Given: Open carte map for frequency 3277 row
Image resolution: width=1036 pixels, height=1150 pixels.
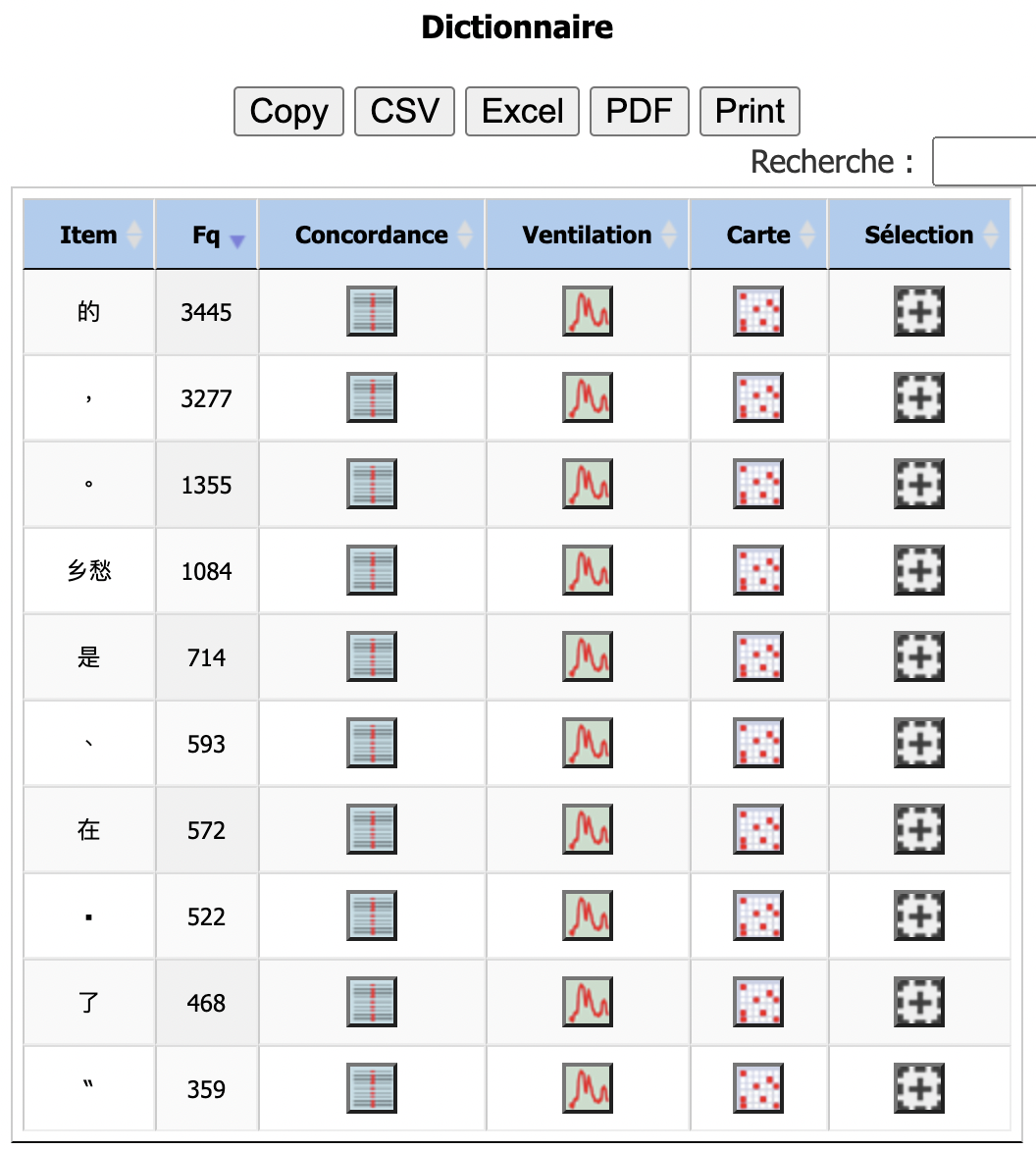Looking at the screenshot, I should (758, 398).
